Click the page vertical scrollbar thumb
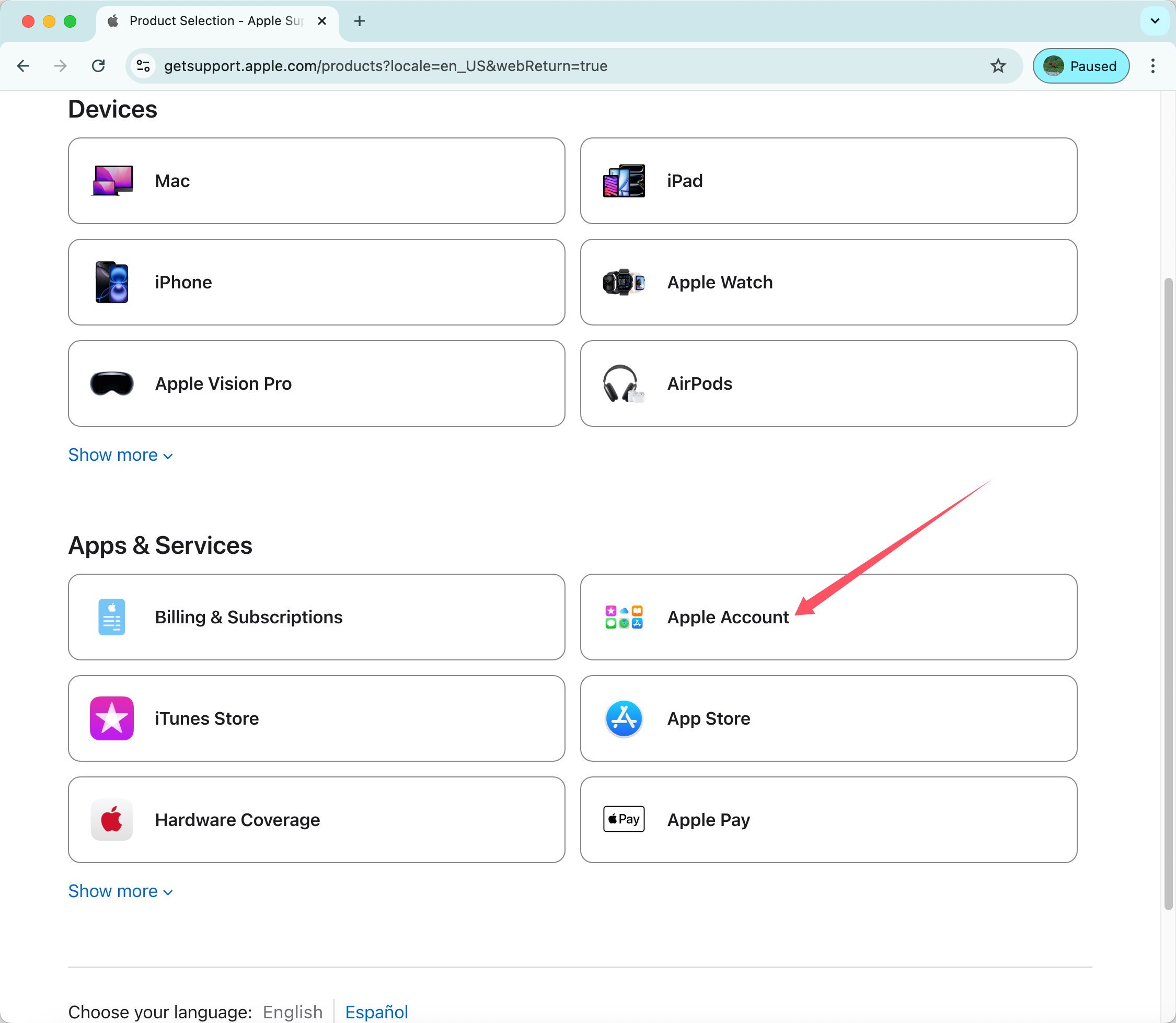Viewport: 1176px width, 1023px height. [1169, 594]
